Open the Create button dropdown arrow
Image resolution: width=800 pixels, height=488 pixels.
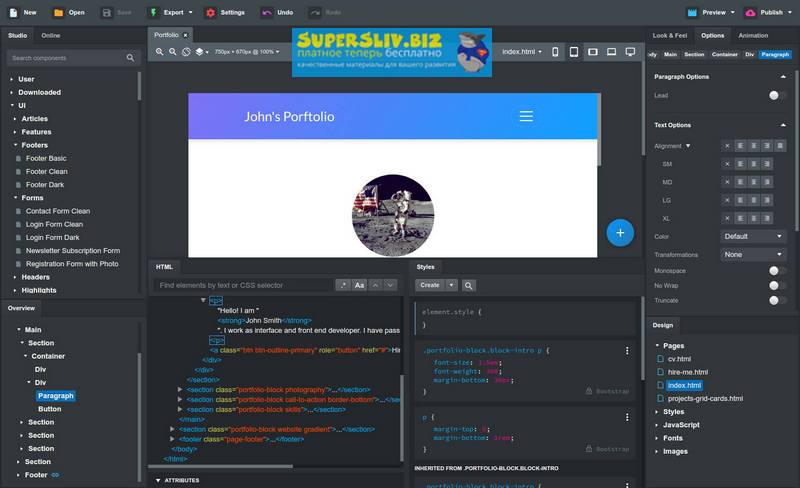click(x=452, y=285)
